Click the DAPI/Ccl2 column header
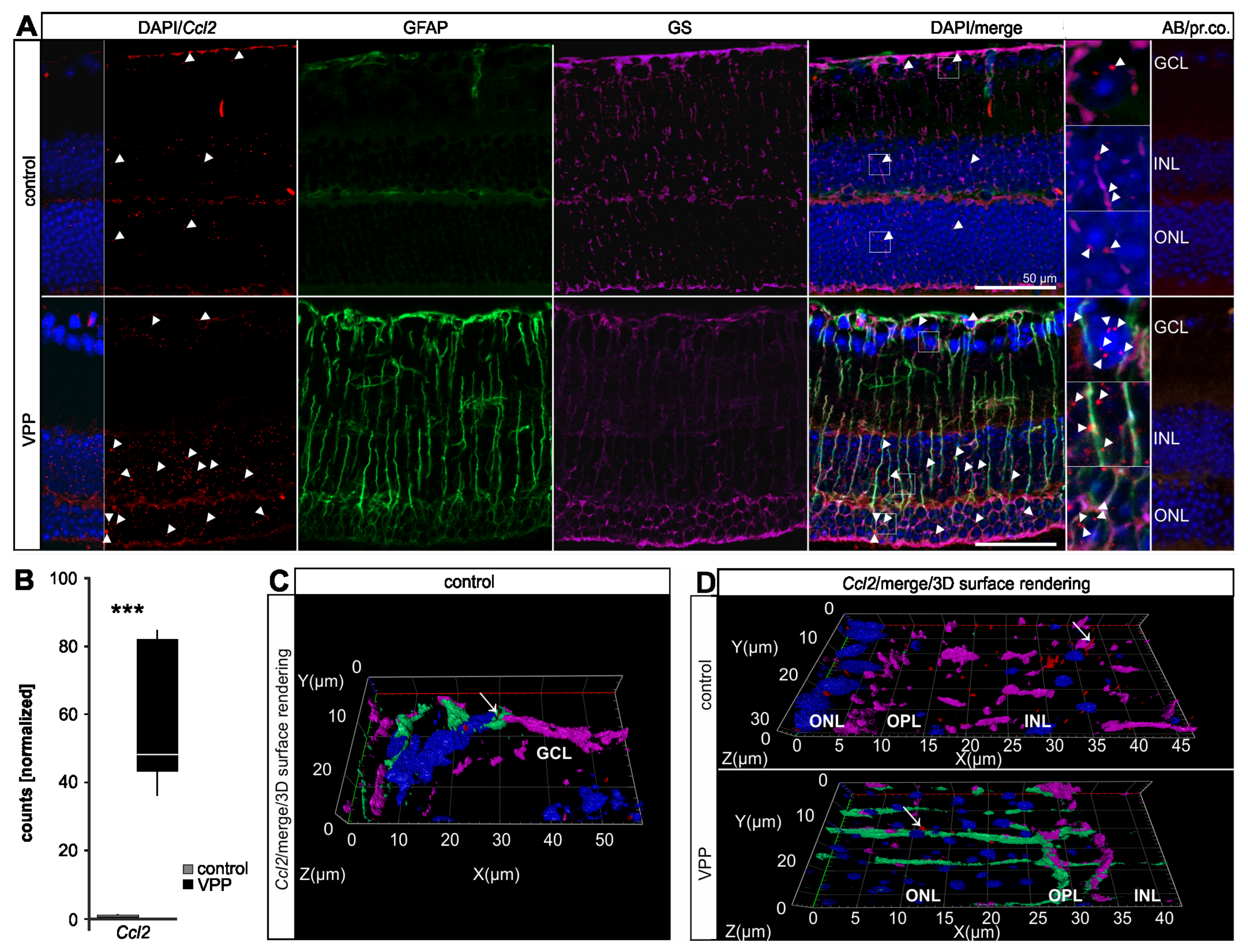The width and height of the screenshot is (1248, 952). coord(177,28)
